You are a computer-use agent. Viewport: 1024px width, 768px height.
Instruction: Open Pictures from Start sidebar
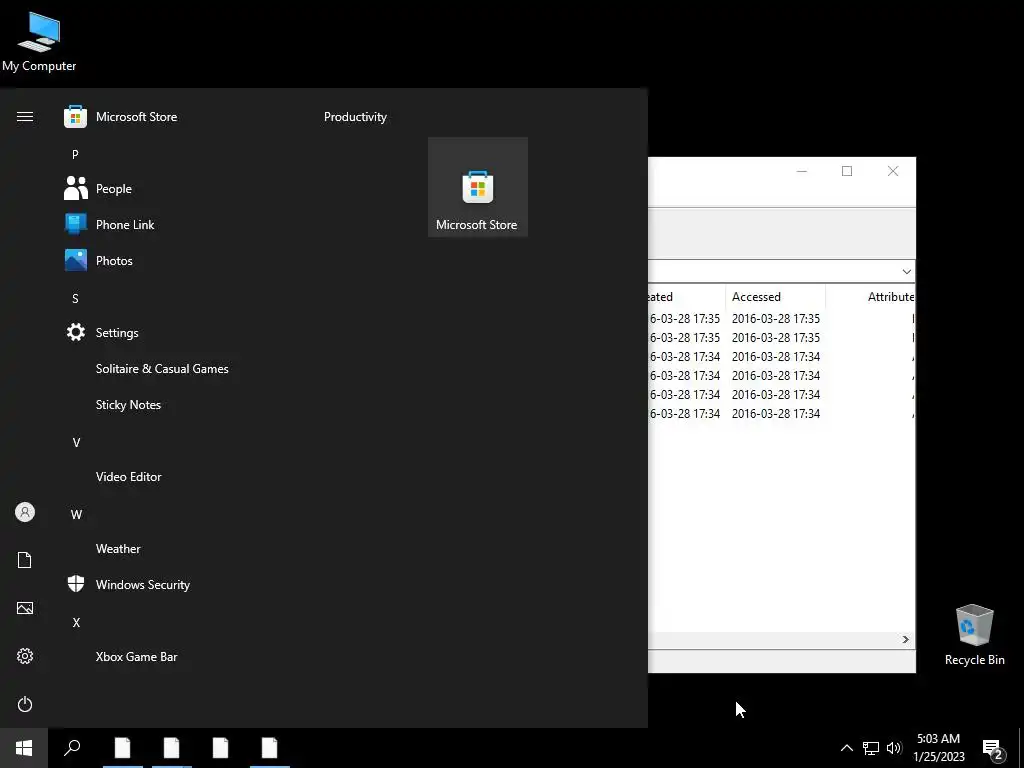coord(25,608)
